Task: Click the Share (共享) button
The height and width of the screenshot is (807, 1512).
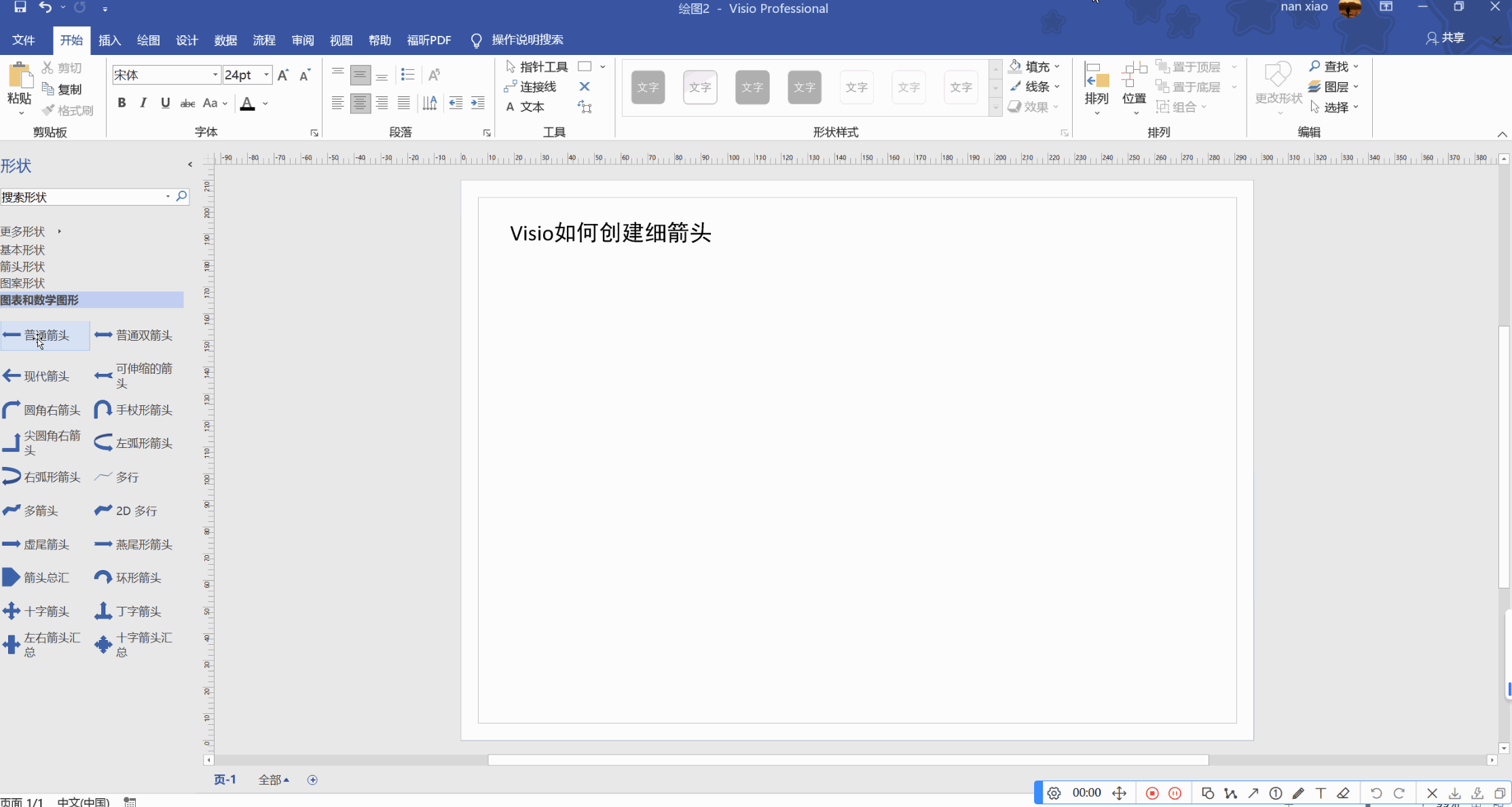Action: point(1445,38)
